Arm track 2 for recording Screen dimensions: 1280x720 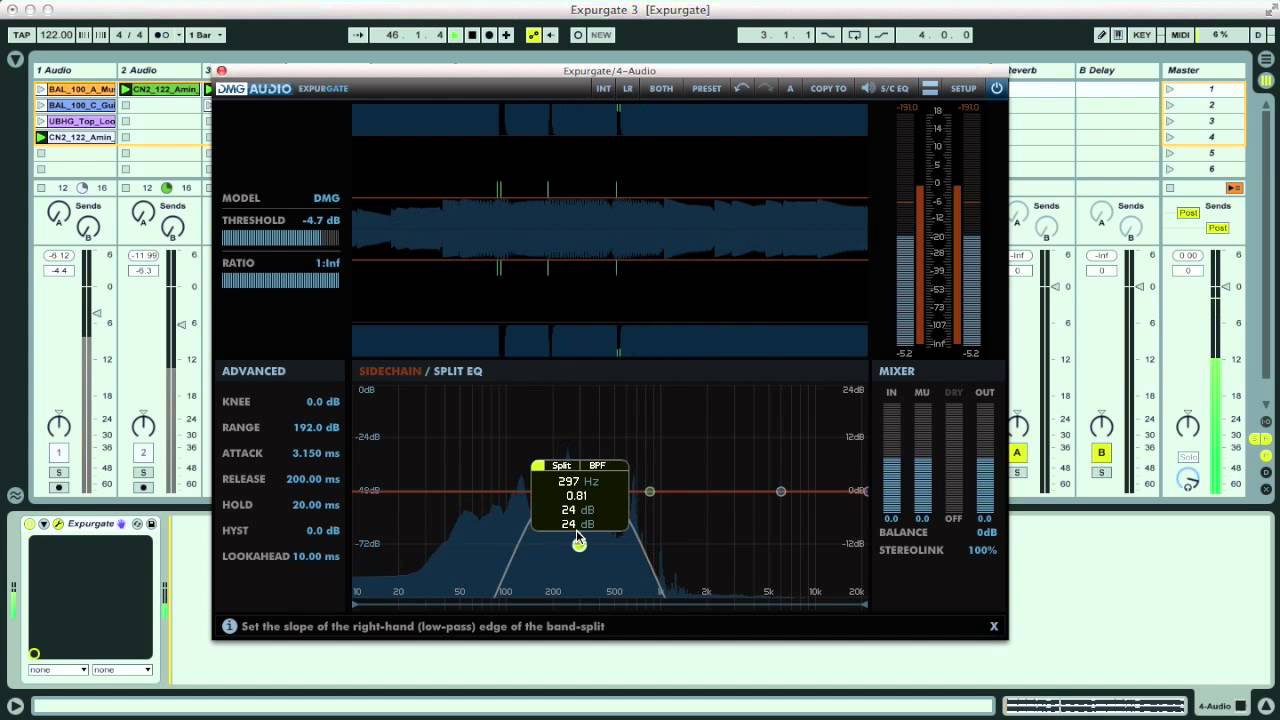pyautogui.click(x=143, y=487)
